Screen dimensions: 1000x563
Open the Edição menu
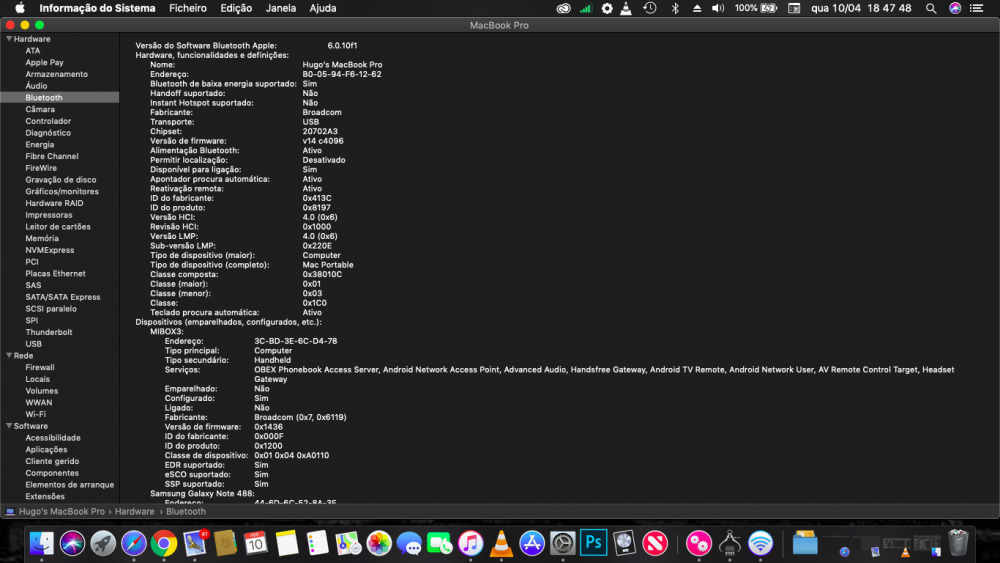tap(236, 8)
